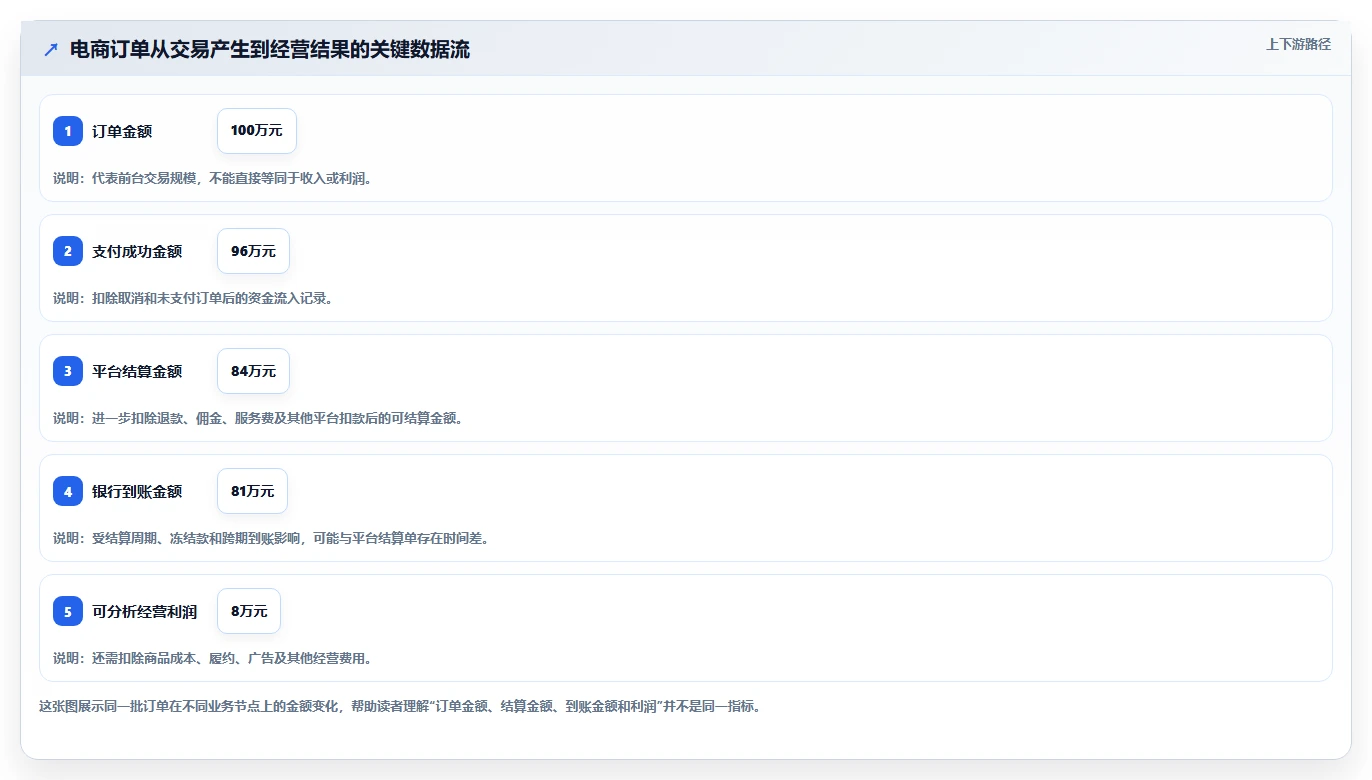The image size is (1372, 780).
Task: Select the 8万元 value chip
Action: (x=249, y=611)
